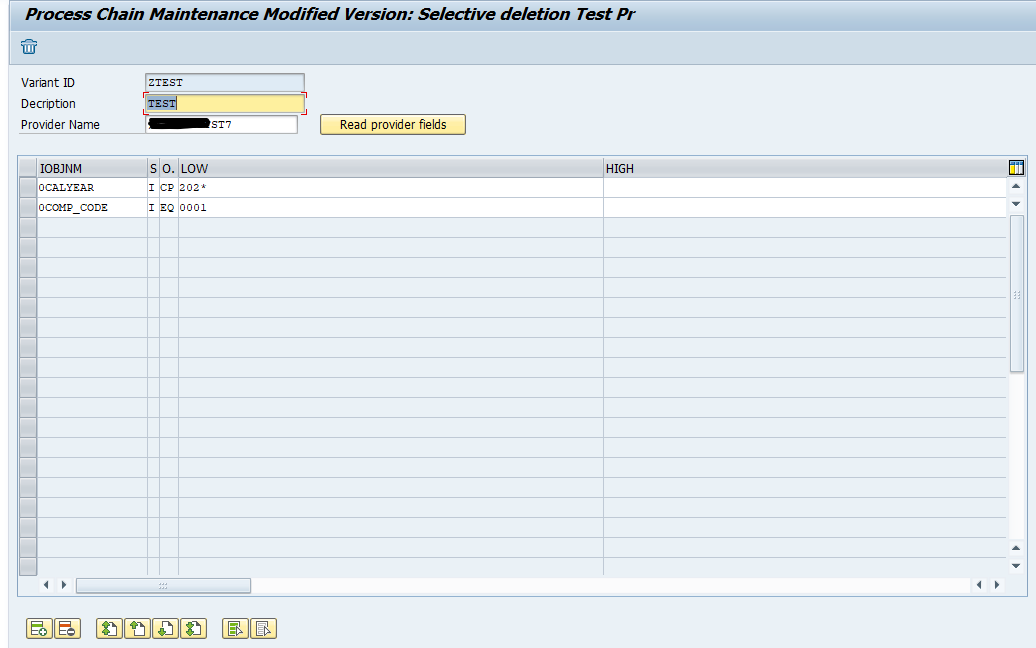Open the table layout configuration icon
Screen dimensions: 1036x648
tap(1016, 167)
